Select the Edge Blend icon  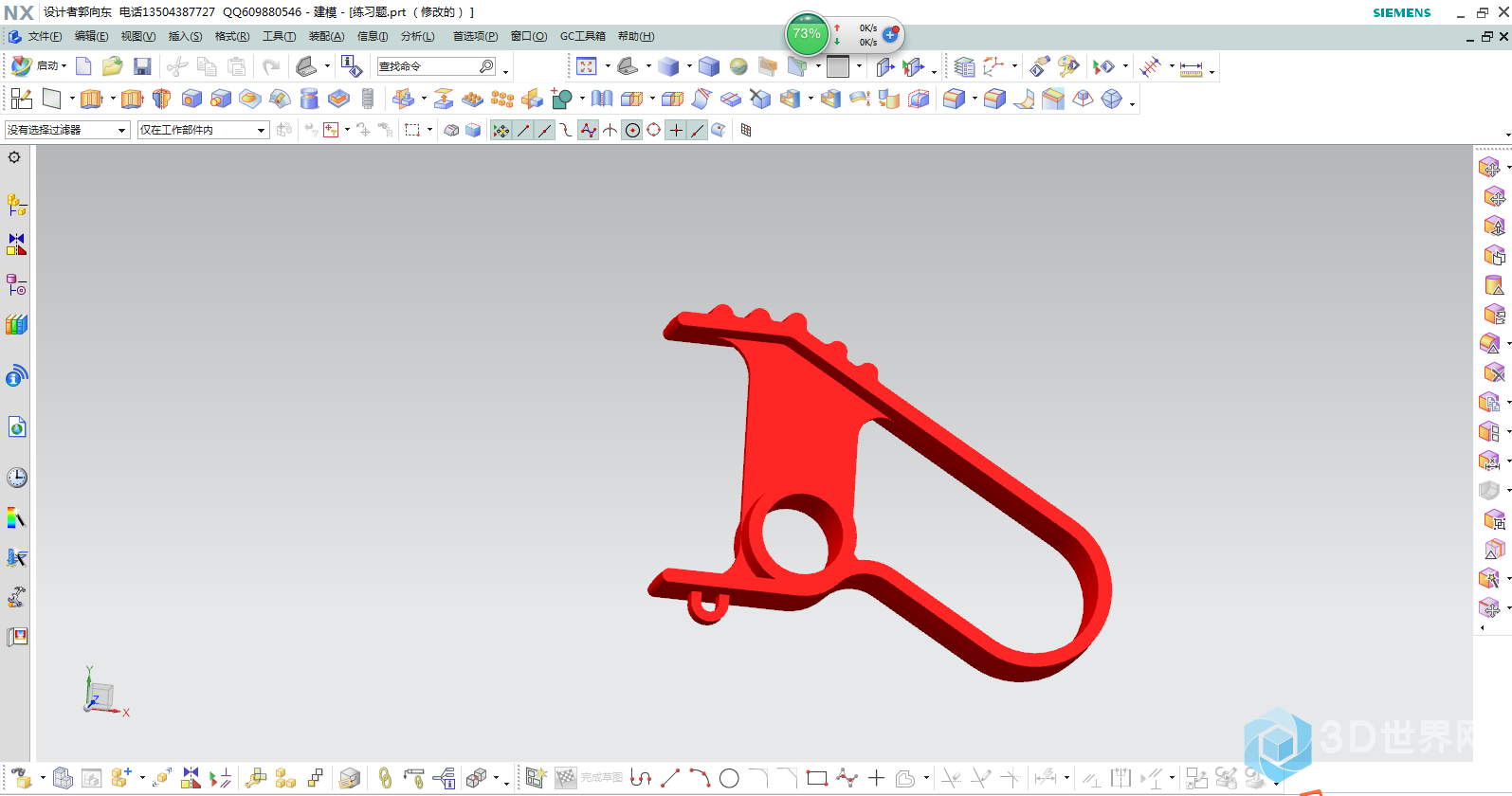point(955,99)
